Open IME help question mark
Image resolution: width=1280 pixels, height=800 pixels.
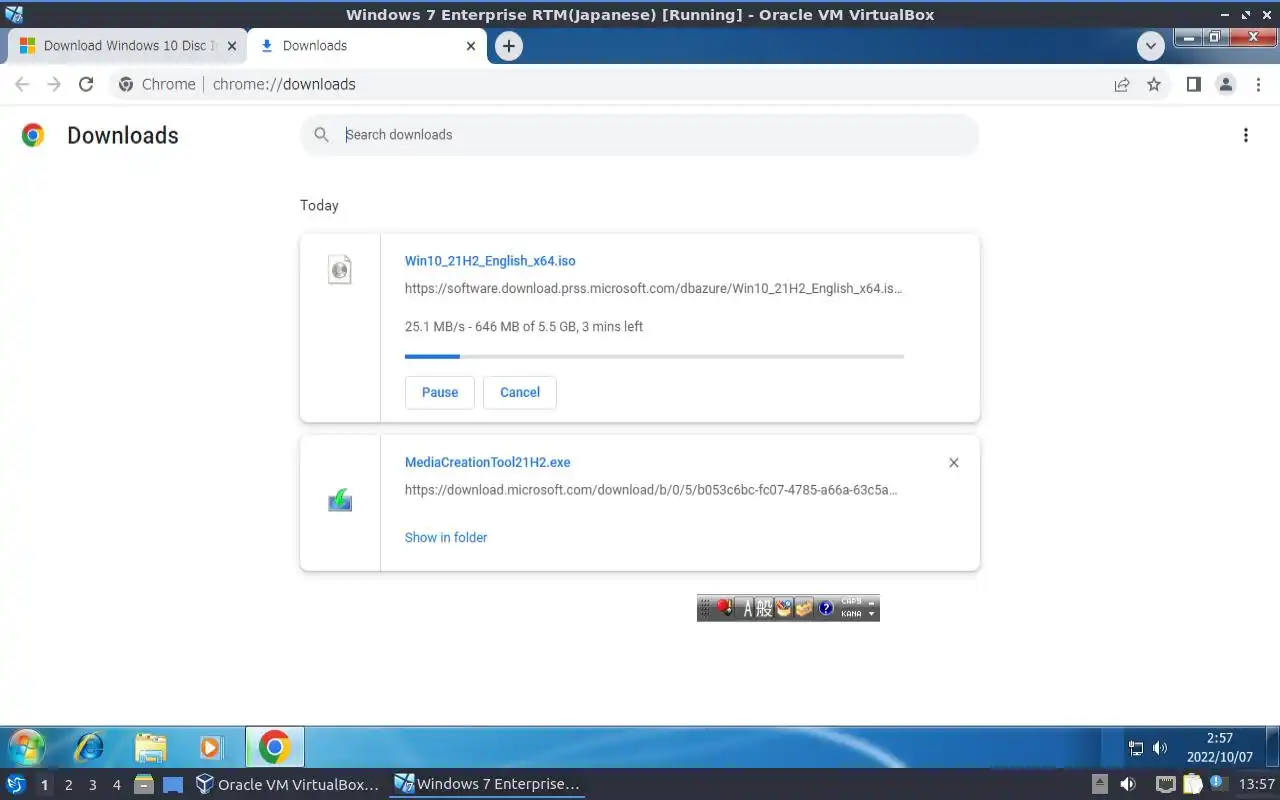[826, 608]
